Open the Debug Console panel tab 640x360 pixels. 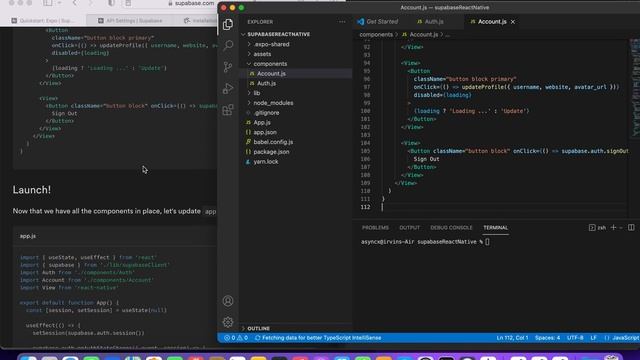(x=451, y=228)
